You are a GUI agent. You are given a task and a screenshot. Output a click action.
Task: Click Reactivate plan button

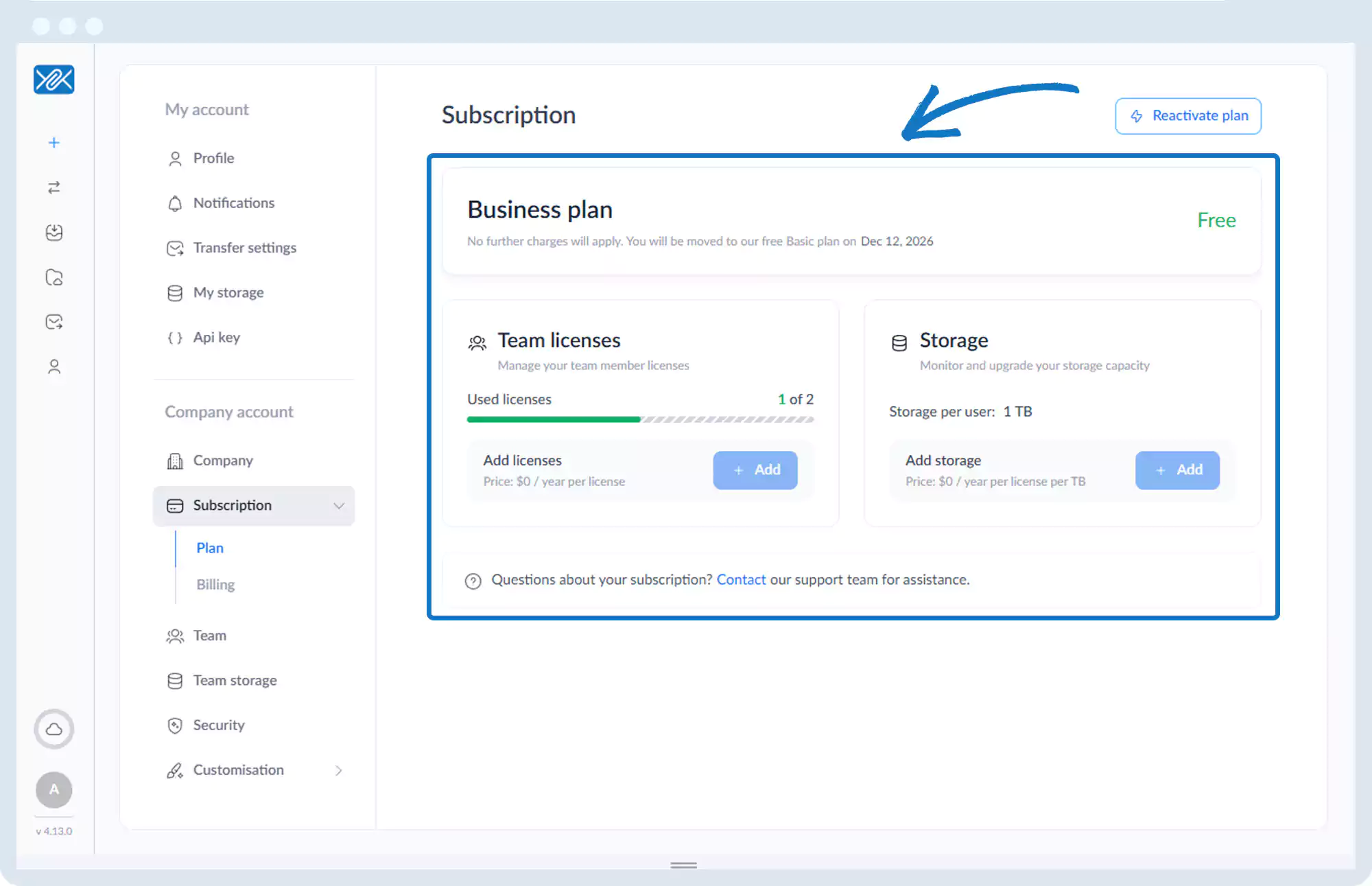(x=1188, y=116)
